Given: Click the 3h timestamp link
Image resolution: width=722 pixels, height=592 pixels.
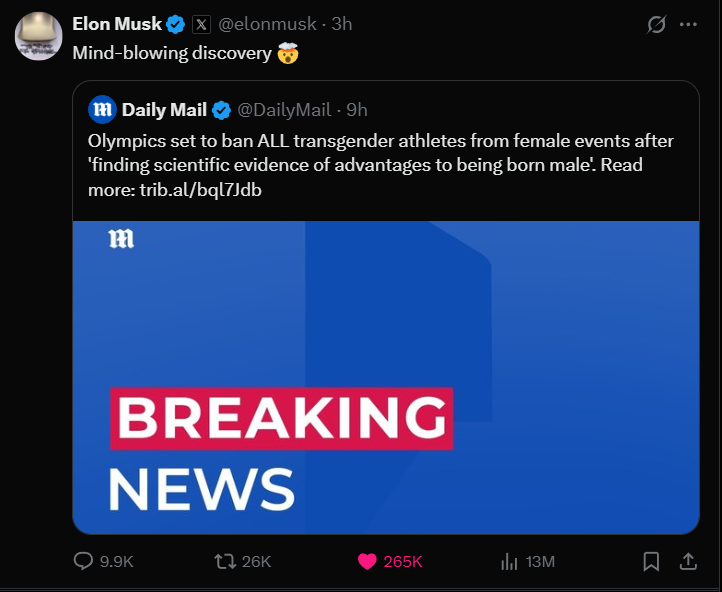Looking at the screenshot, I should pos(341,24).
